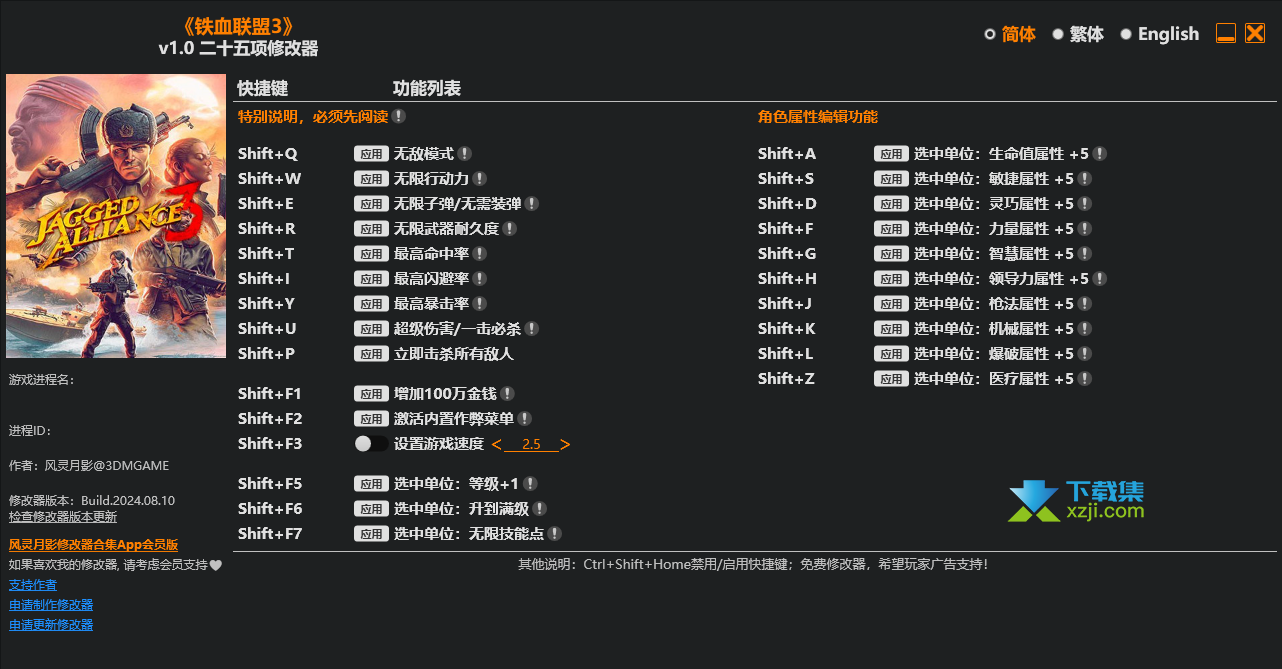Click the info icon next to 最高暴击率
The height and width of the screenshot is (669, 1282).
(480, 304)
